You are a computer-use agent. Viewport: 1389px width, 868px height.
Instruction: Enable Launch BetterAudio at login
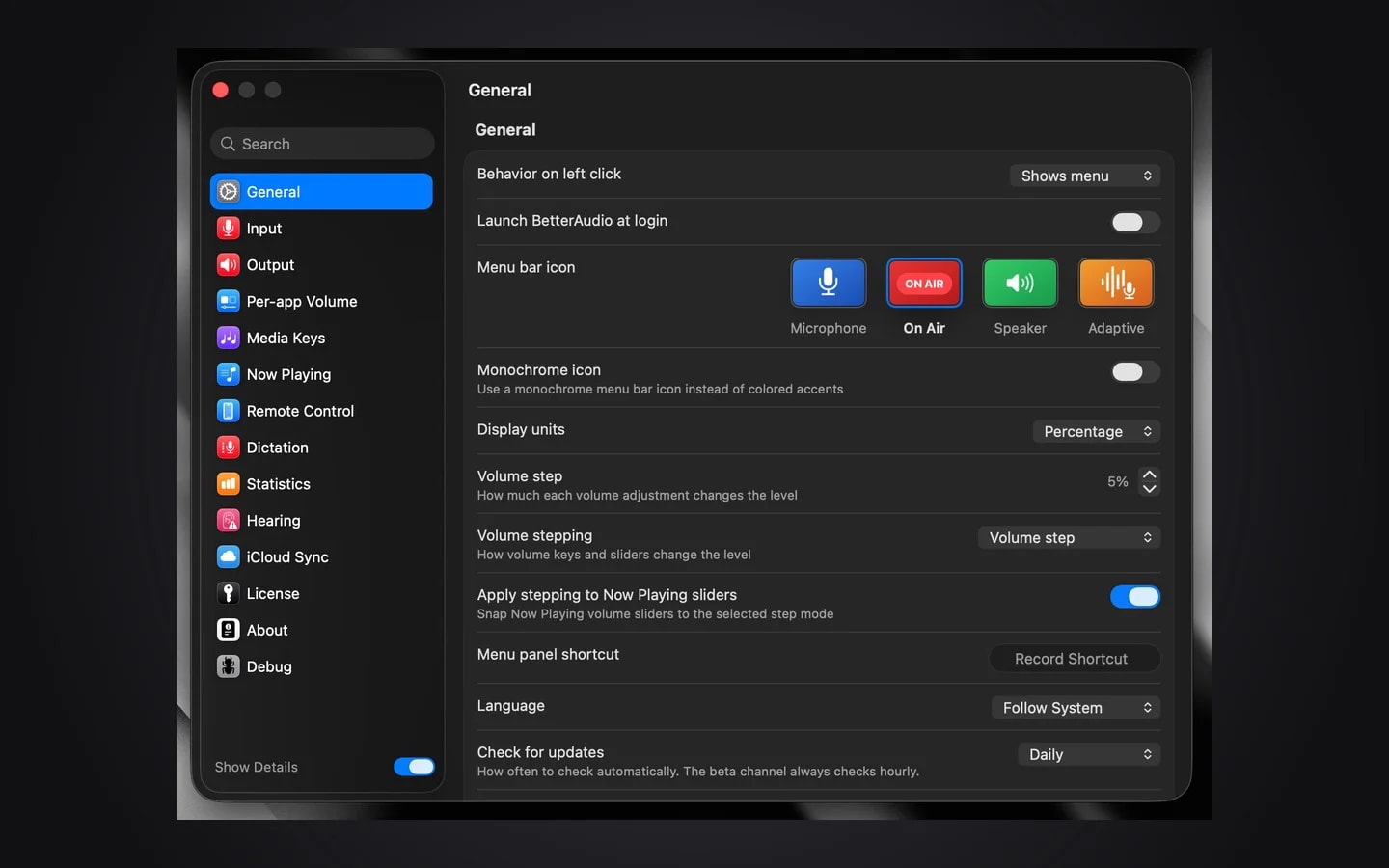[x=1134, y=223]
